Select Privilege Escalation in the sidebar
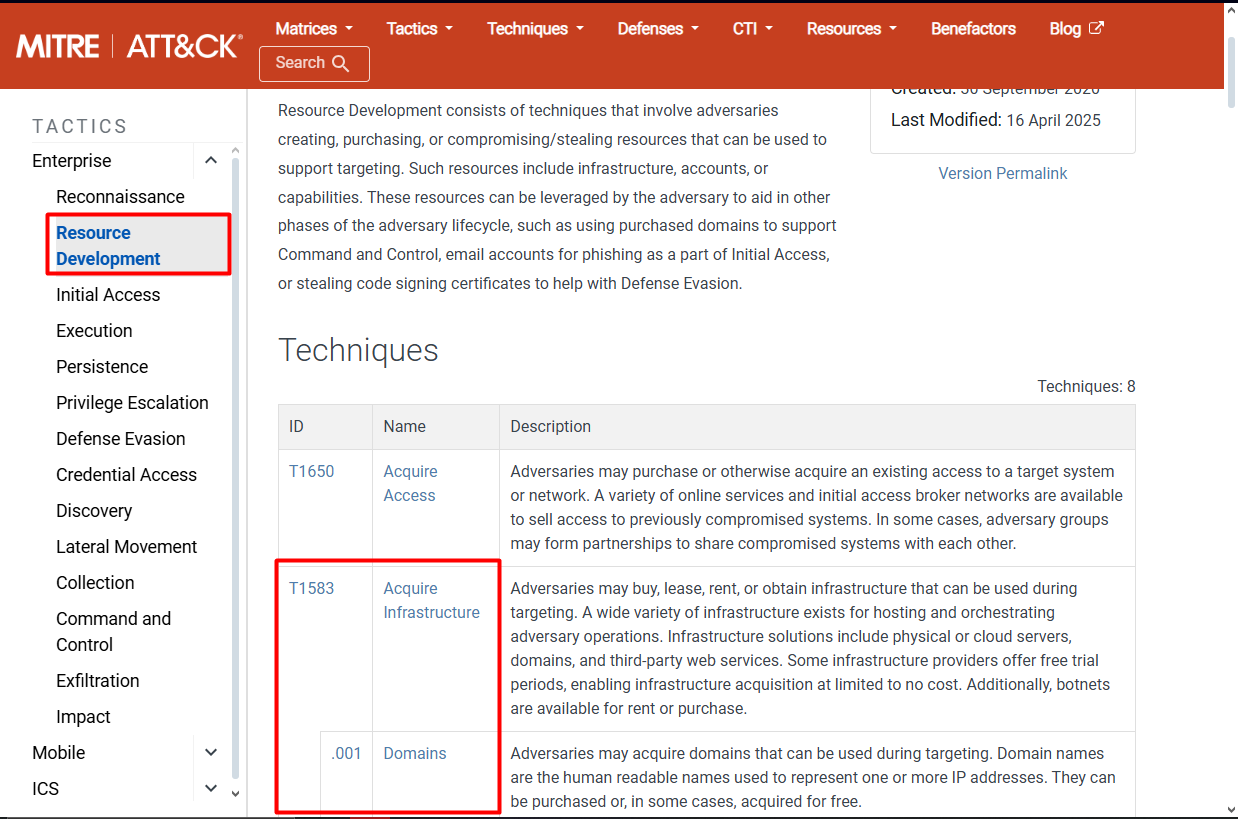This screenshot has width=1238, height=819. point(132,403)
